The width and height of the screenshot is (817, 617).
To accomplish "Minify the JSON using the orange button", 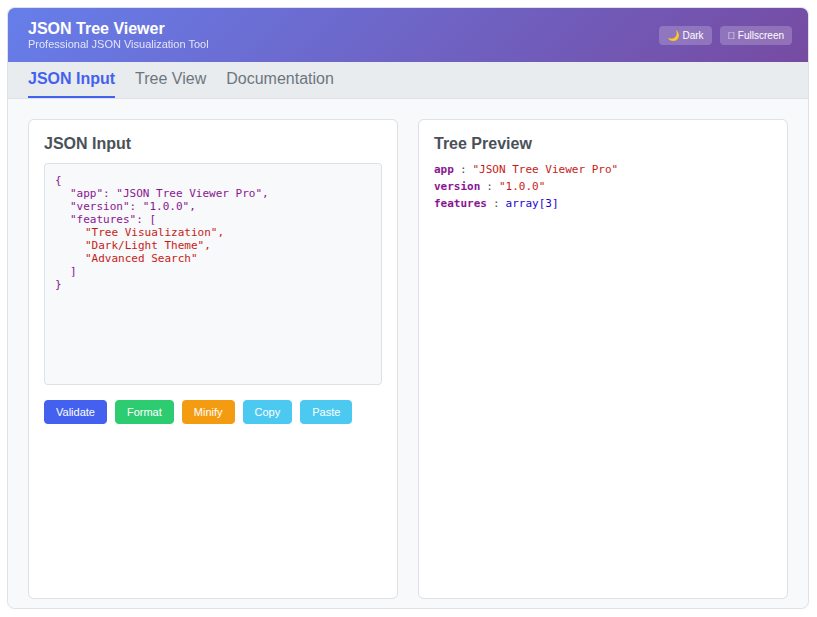I will coord(208,412).
